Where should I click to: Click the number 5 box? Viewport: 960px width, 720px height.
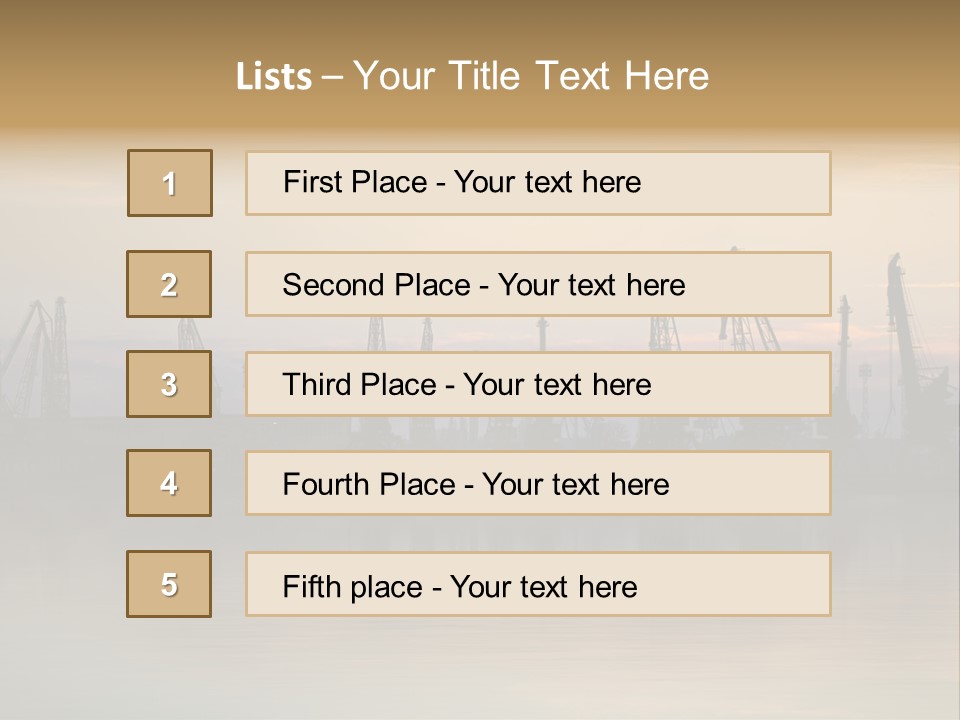pos(169,584)
